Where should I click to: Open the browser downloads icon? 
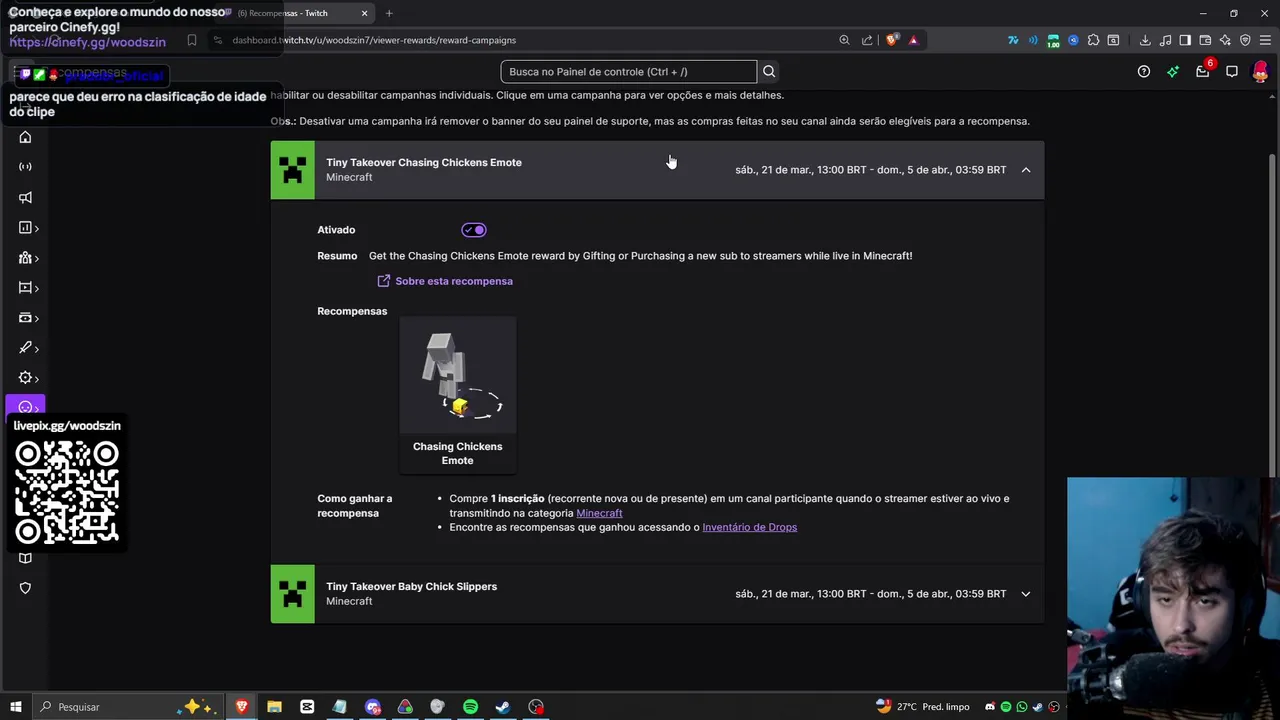pos(1145,40)
